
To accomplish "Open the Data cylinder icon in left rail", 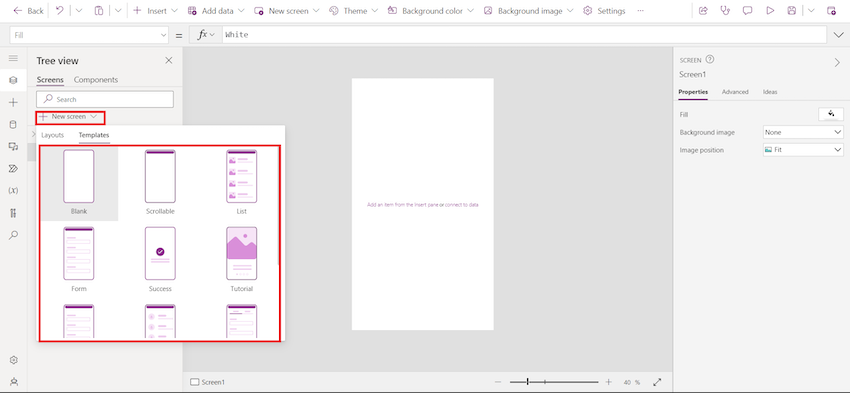I will coord(14,124).
